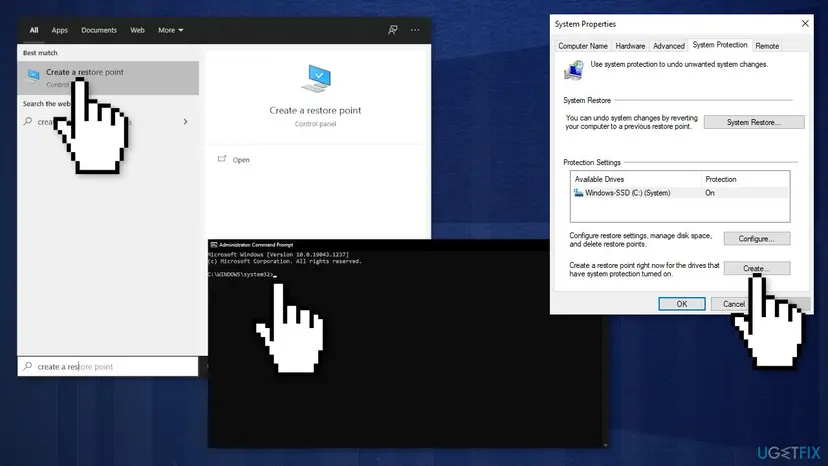Open the Advanced tab
Screen dimensions: 828x466
pyautogui.click(x=669, y=46)
